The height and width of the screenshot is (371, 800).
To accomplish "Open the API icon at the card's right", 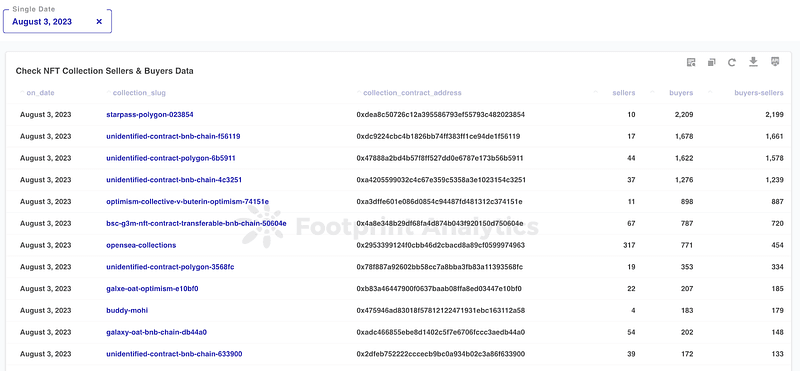I will (x=775, y=62).
